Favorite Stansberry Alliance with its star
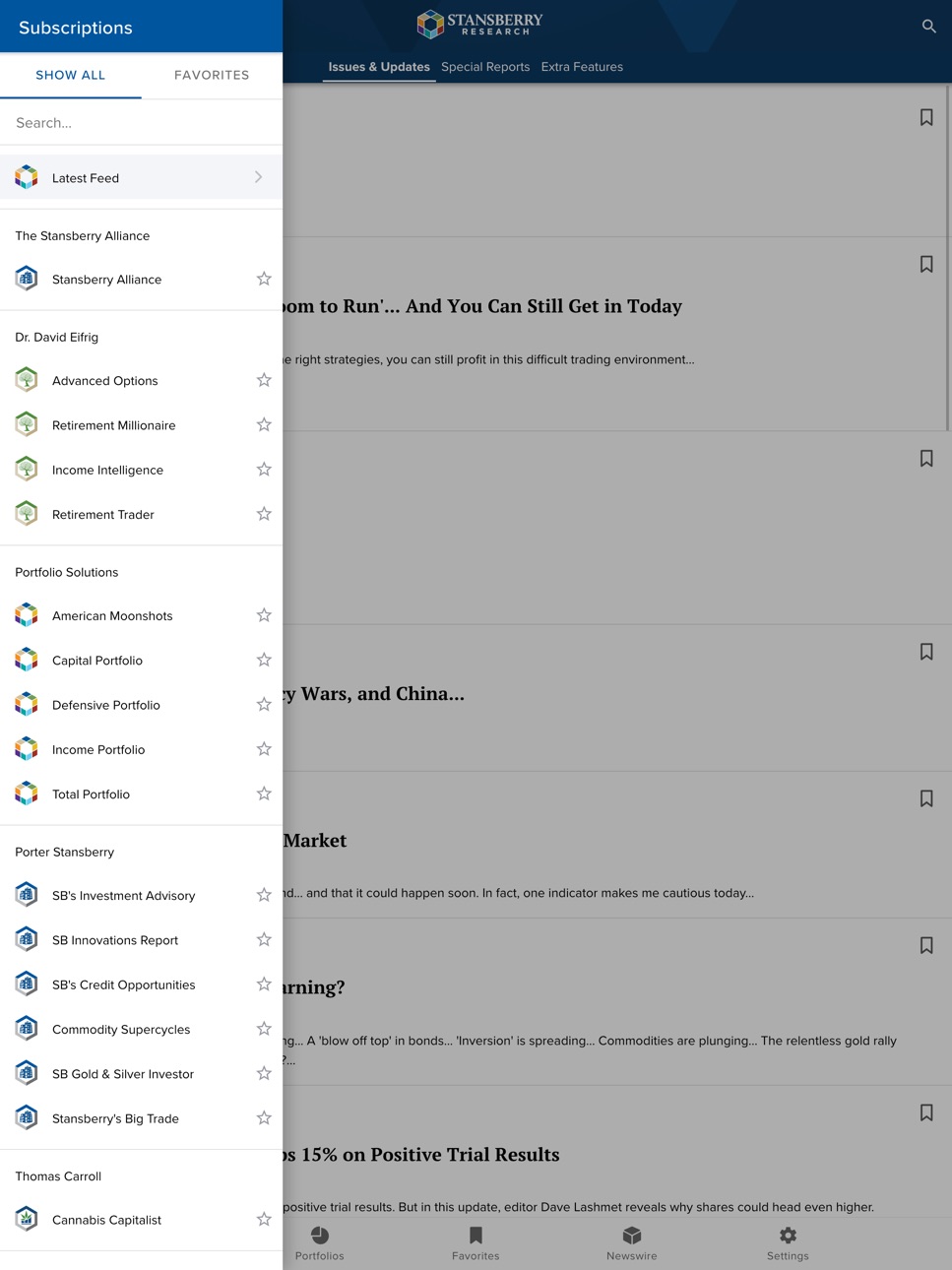The image size is (952, 1270). [264, 279]
